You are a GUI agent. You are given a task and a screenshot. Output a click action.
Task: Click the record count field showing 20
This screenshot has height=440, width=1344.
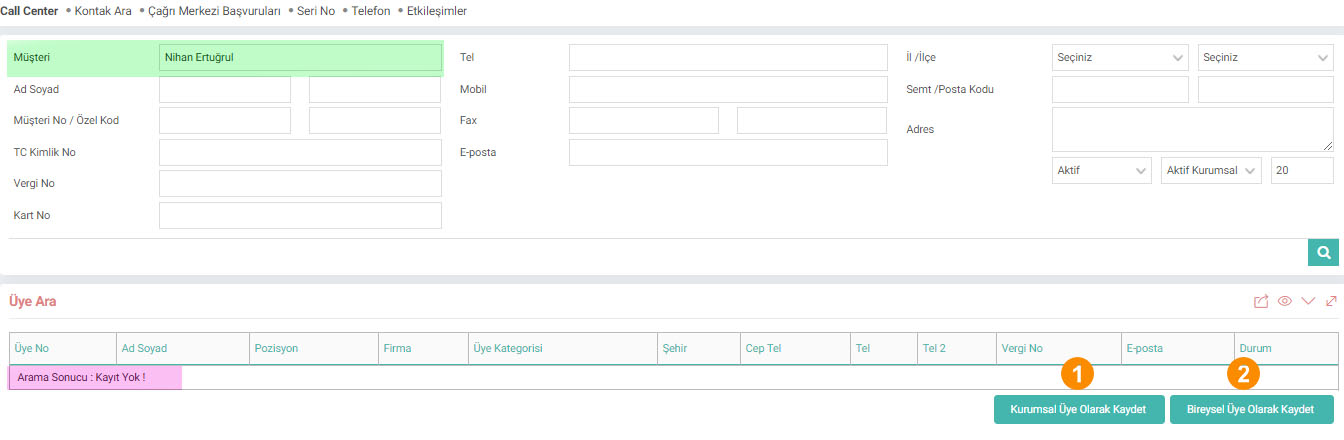(x=1302, y=171)
